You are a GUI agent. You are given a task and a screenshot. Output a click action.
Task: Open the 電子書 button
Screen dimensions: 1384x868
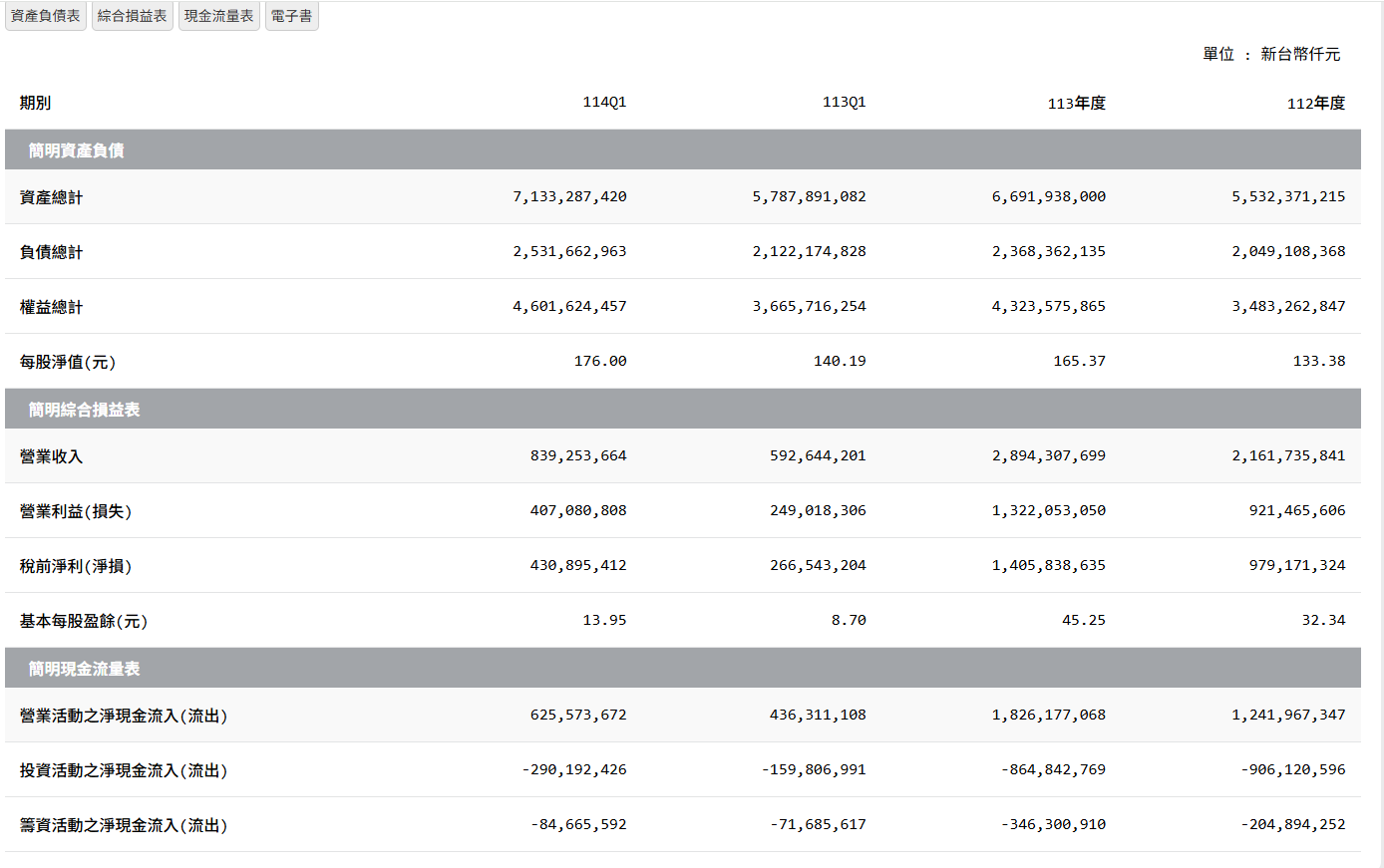click(x=292, y=16)
